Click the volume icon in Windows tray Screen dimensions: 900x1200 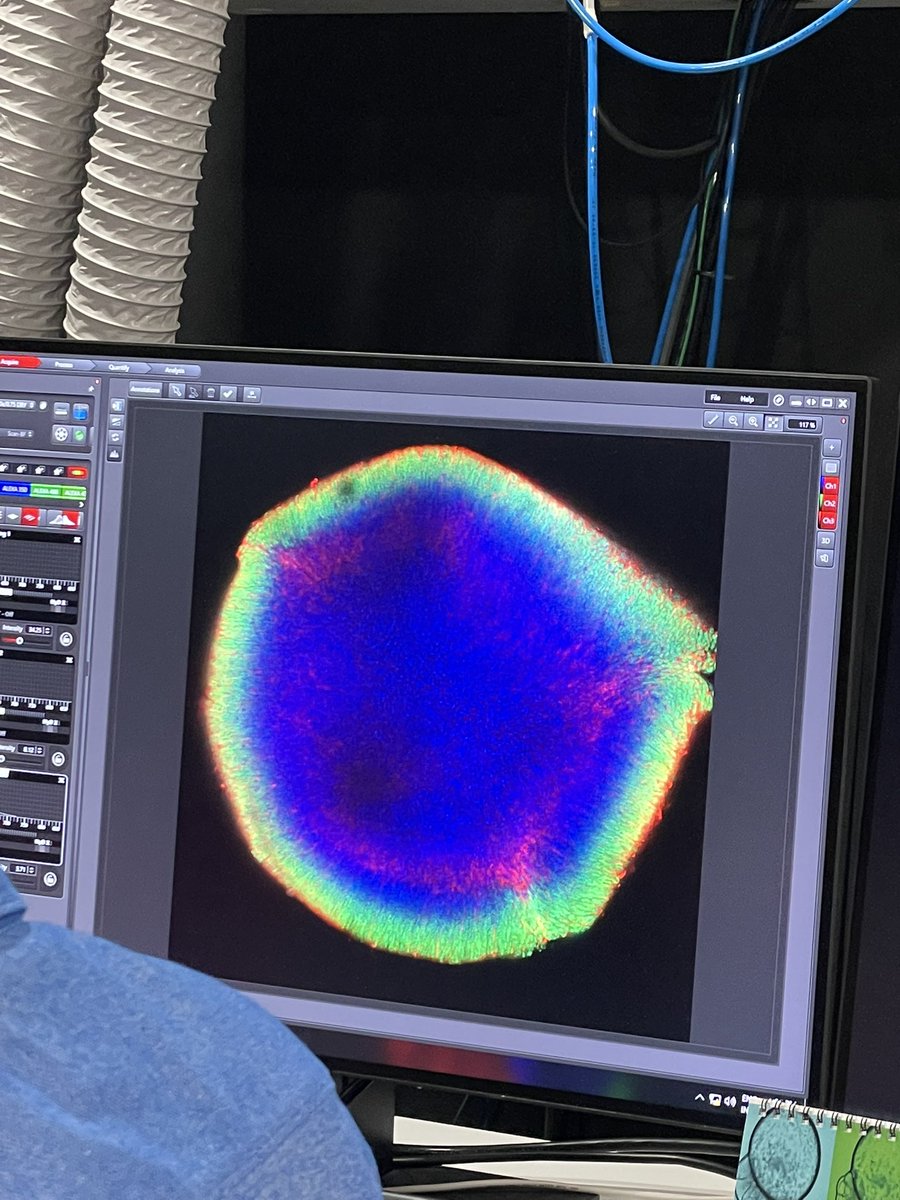[730, 1101]
